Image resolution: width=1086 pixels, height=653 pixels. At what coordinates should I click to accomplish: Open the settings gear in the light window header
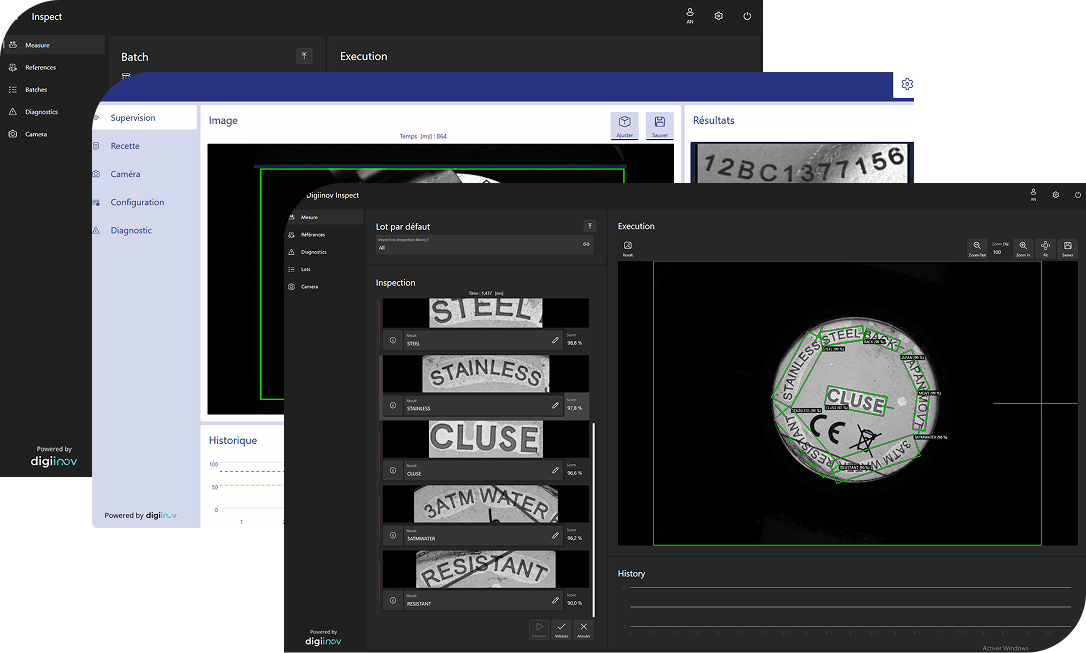[907, 84]
